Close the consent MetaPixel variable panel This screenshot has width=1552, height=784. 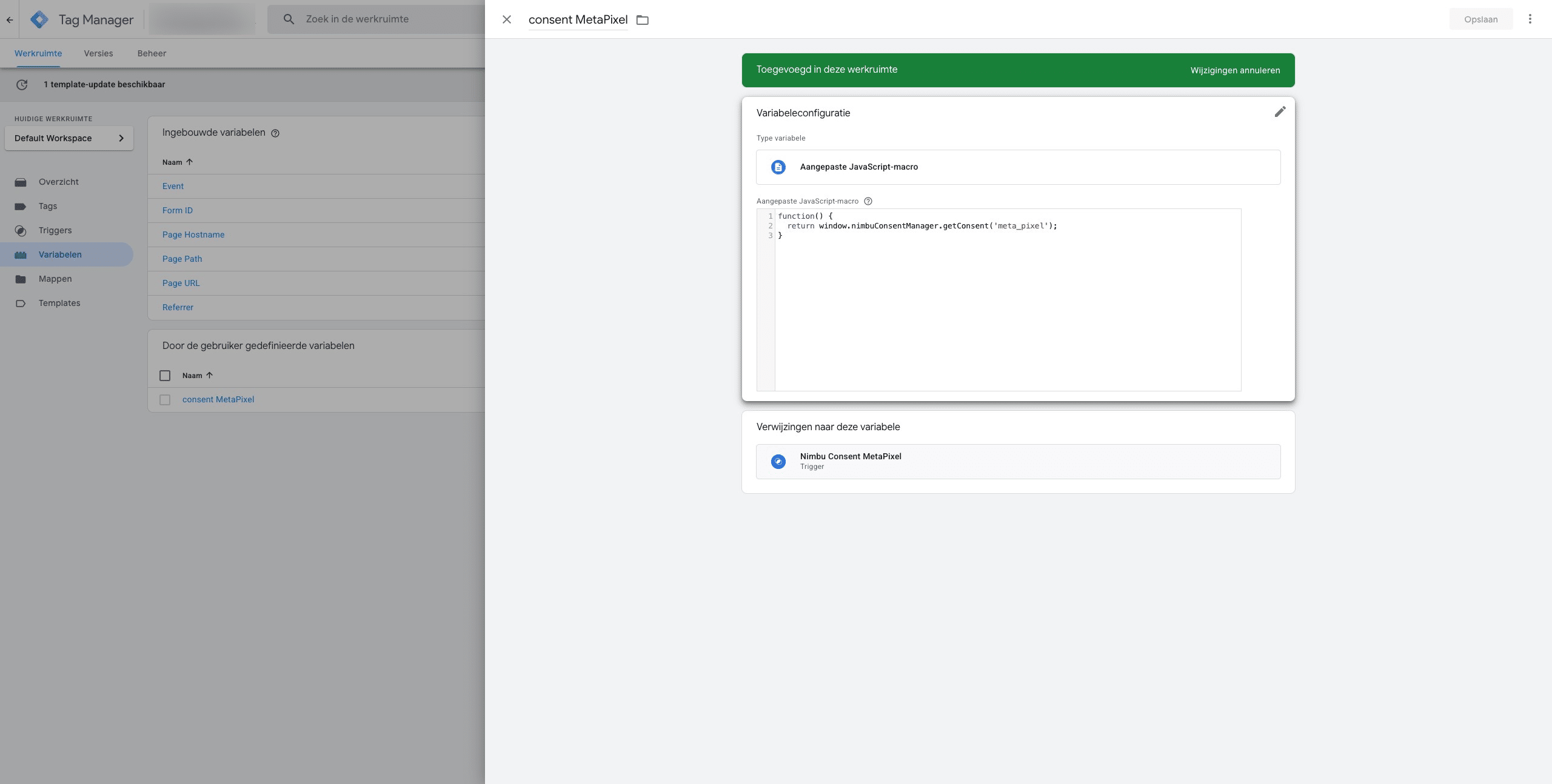[x=507, y=19]
